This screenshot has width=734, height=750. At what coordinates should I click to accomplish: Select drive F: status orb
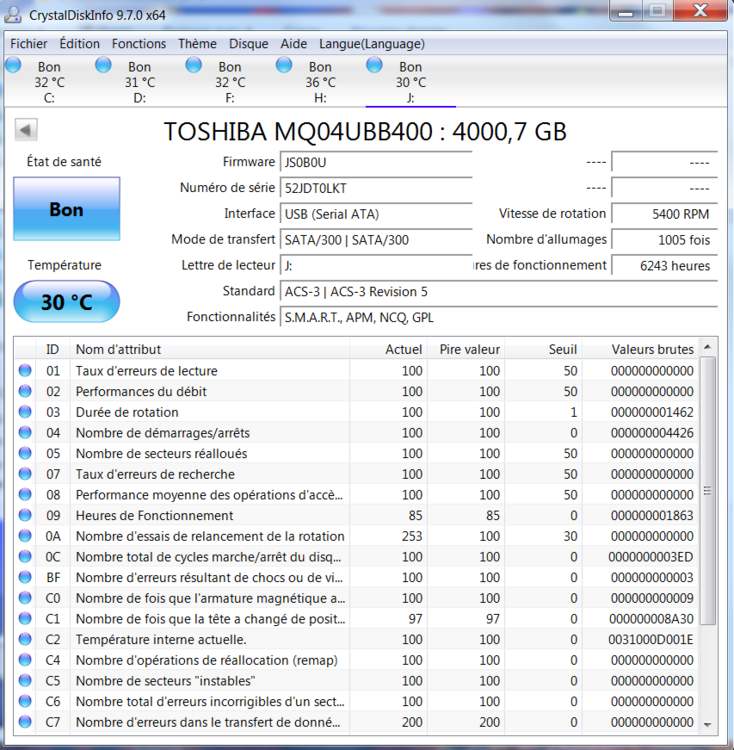[194, 66]
